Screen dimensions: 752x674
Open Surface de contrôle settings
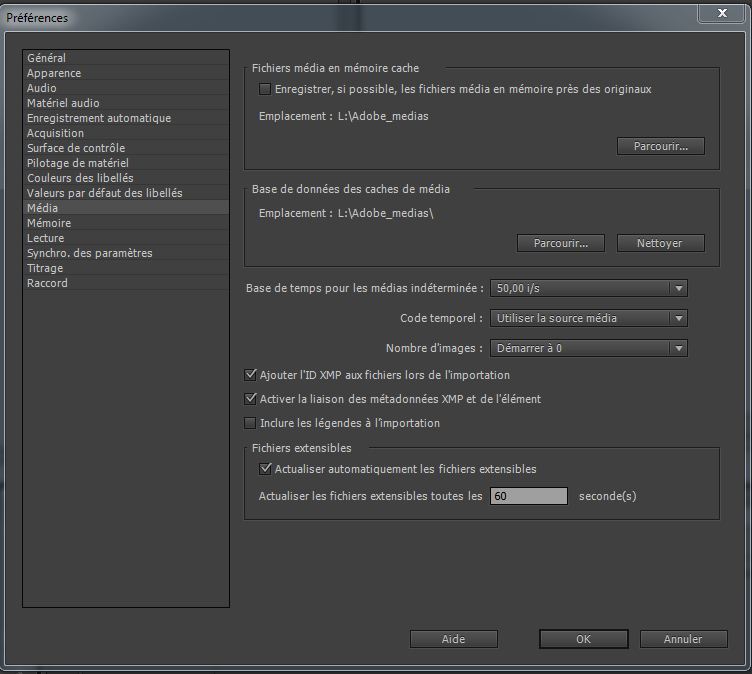click(125, 148)
